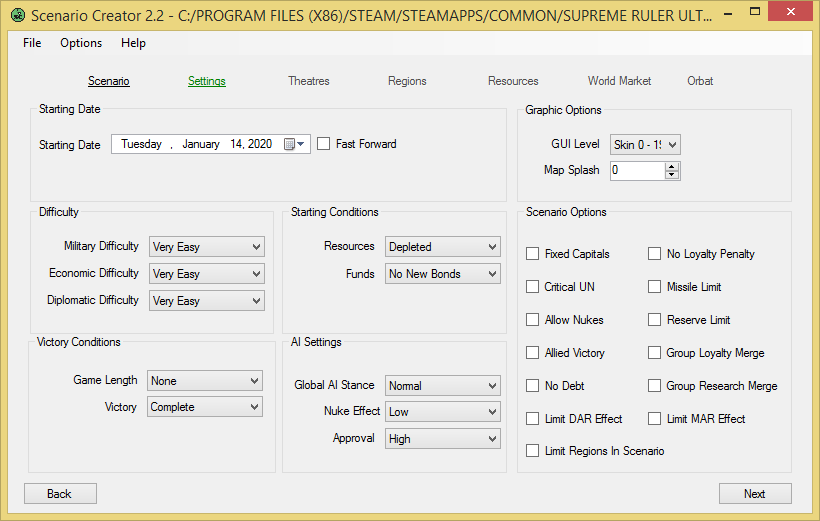Open the Options menu
Image resolution: width=820 pixels, height=521 pixels.
click(81, 43)
